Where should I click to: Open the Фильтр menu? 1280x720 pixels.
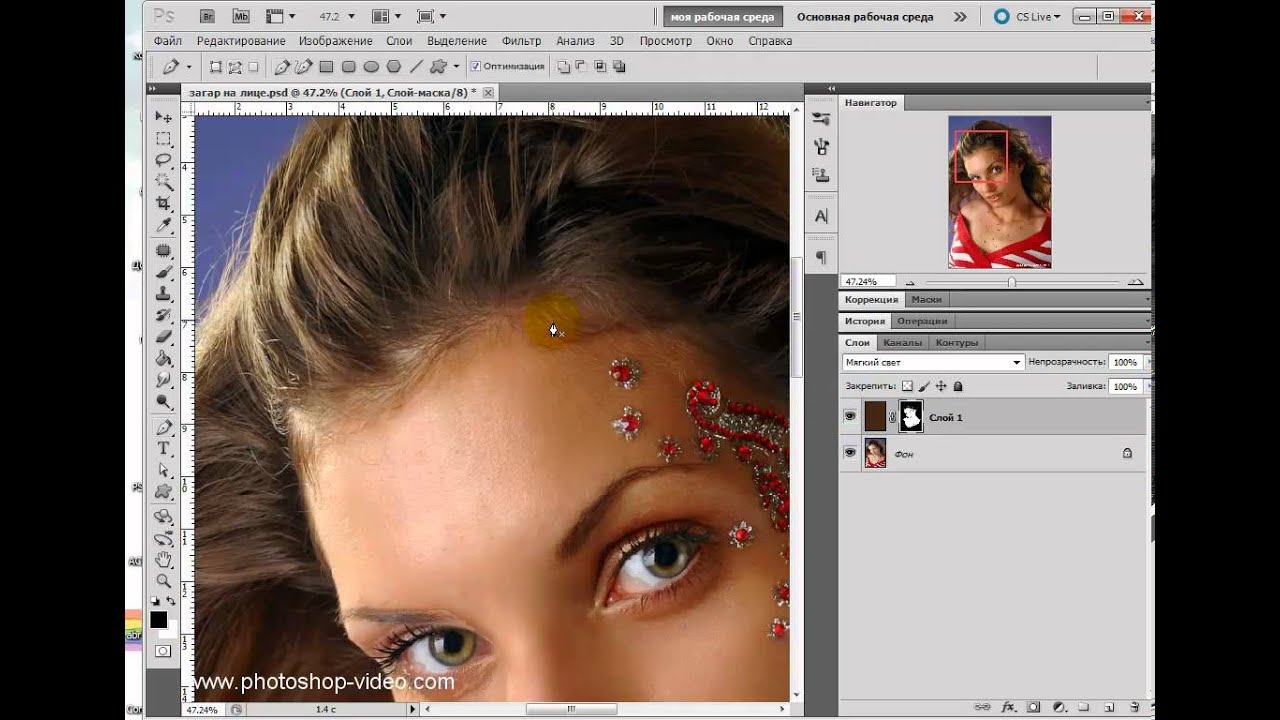click(x=521, y=41)
